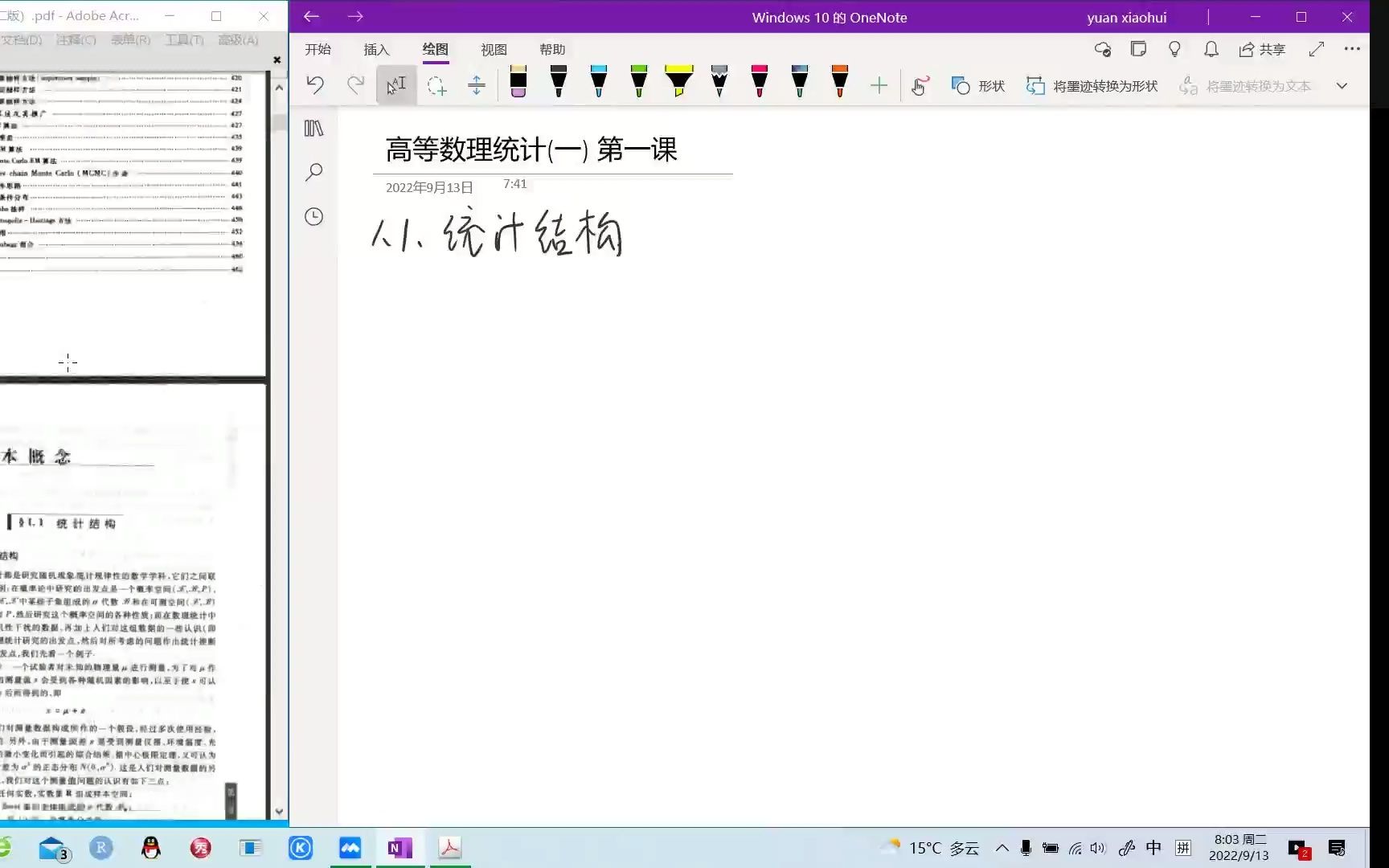Select the gray pencil tool

click(719, 82)
